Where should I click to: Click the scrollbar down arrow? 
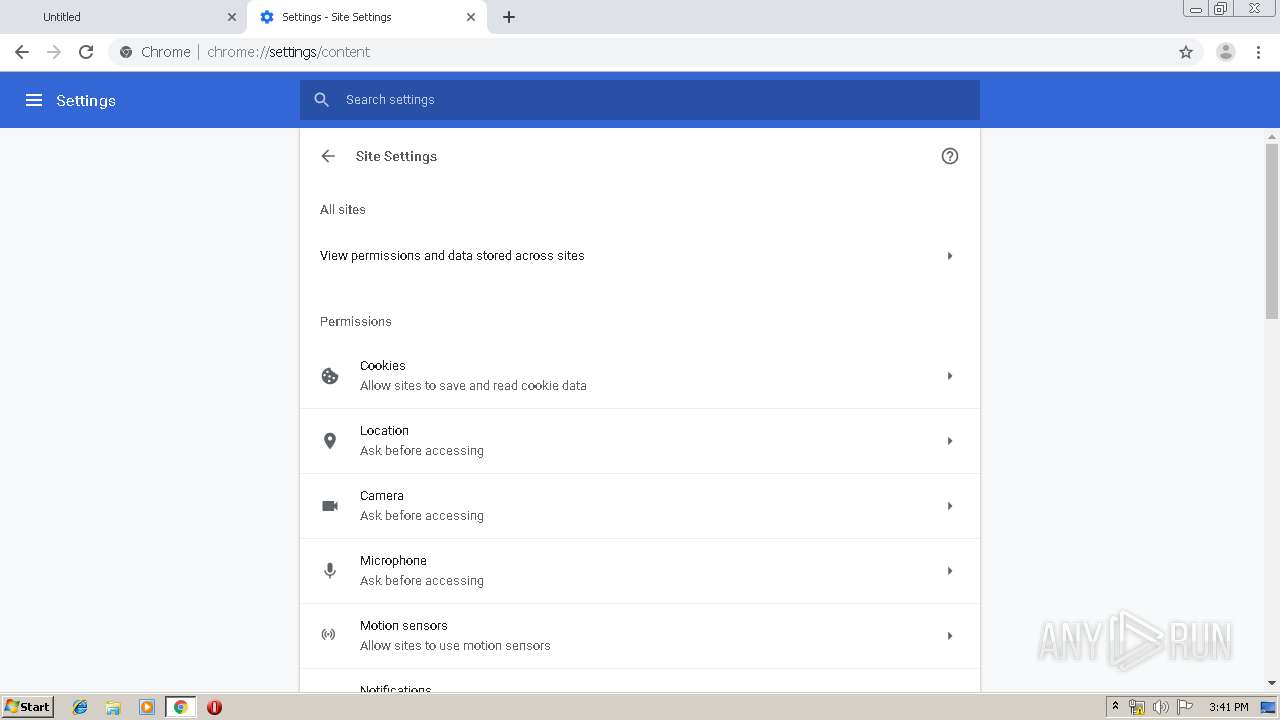click(x=1272, y=683)
